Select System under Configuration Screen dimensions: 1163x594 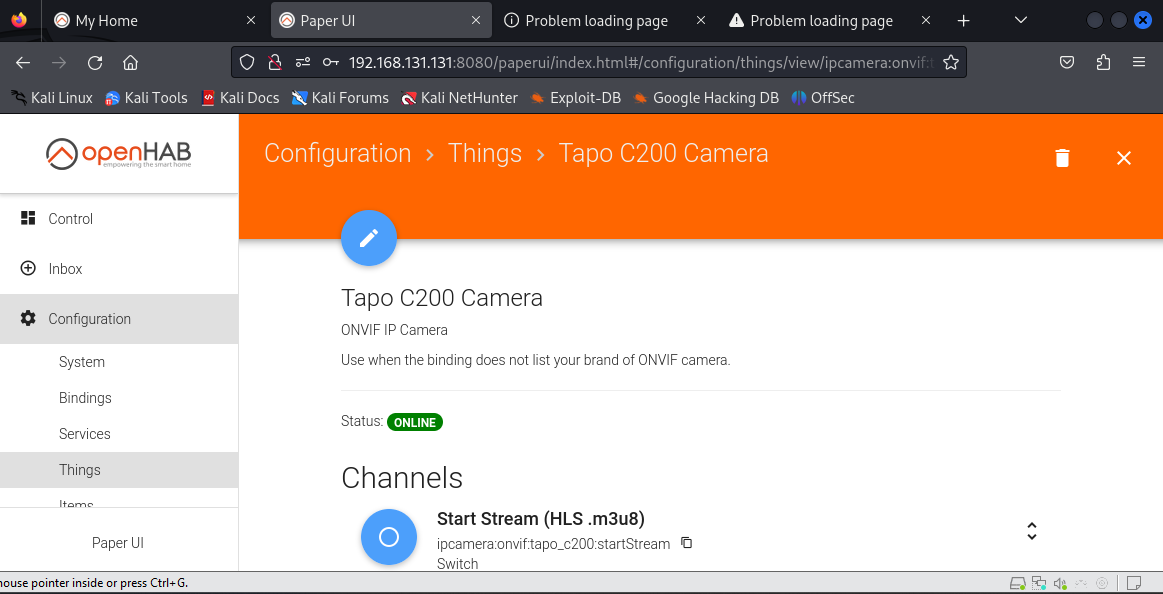pos(82,362)
